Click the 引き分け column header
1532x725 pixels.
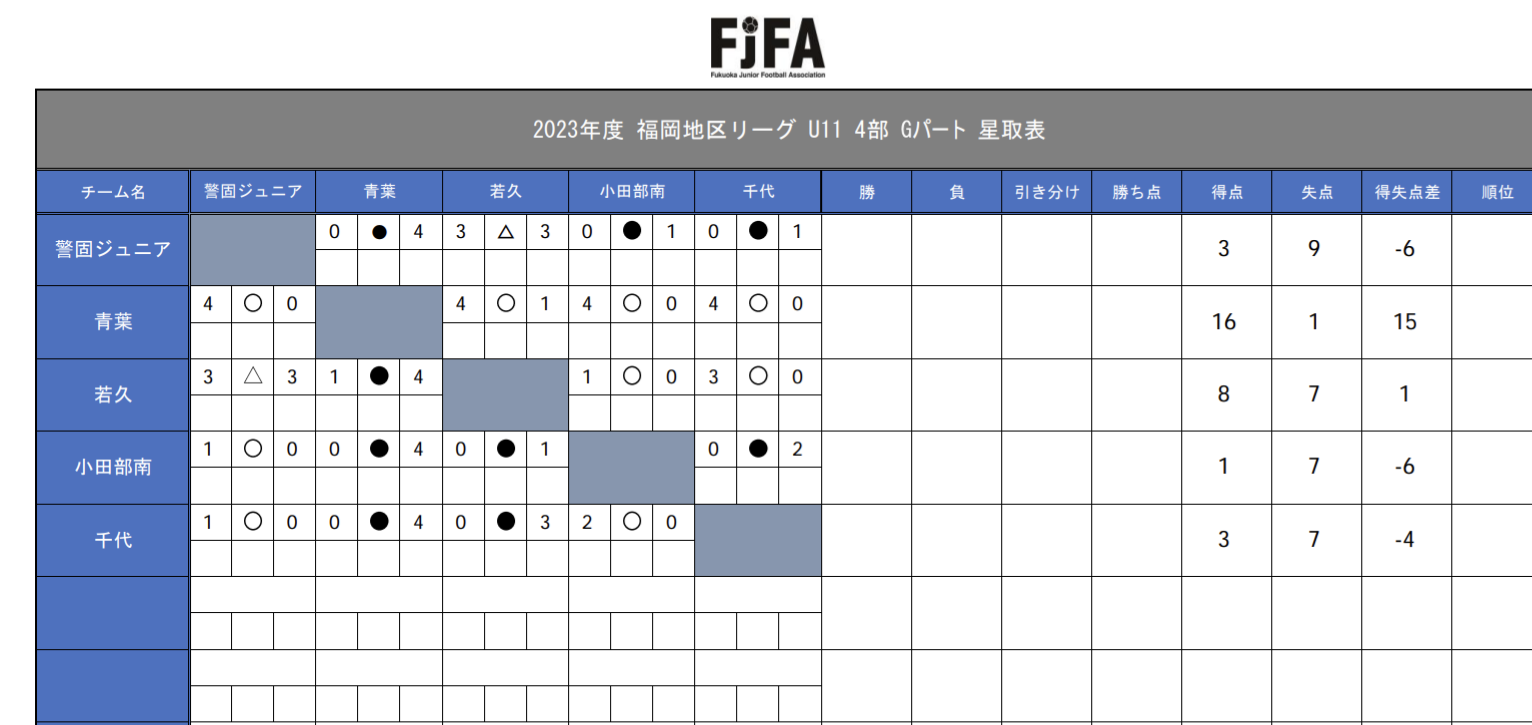click(1046, 192)
